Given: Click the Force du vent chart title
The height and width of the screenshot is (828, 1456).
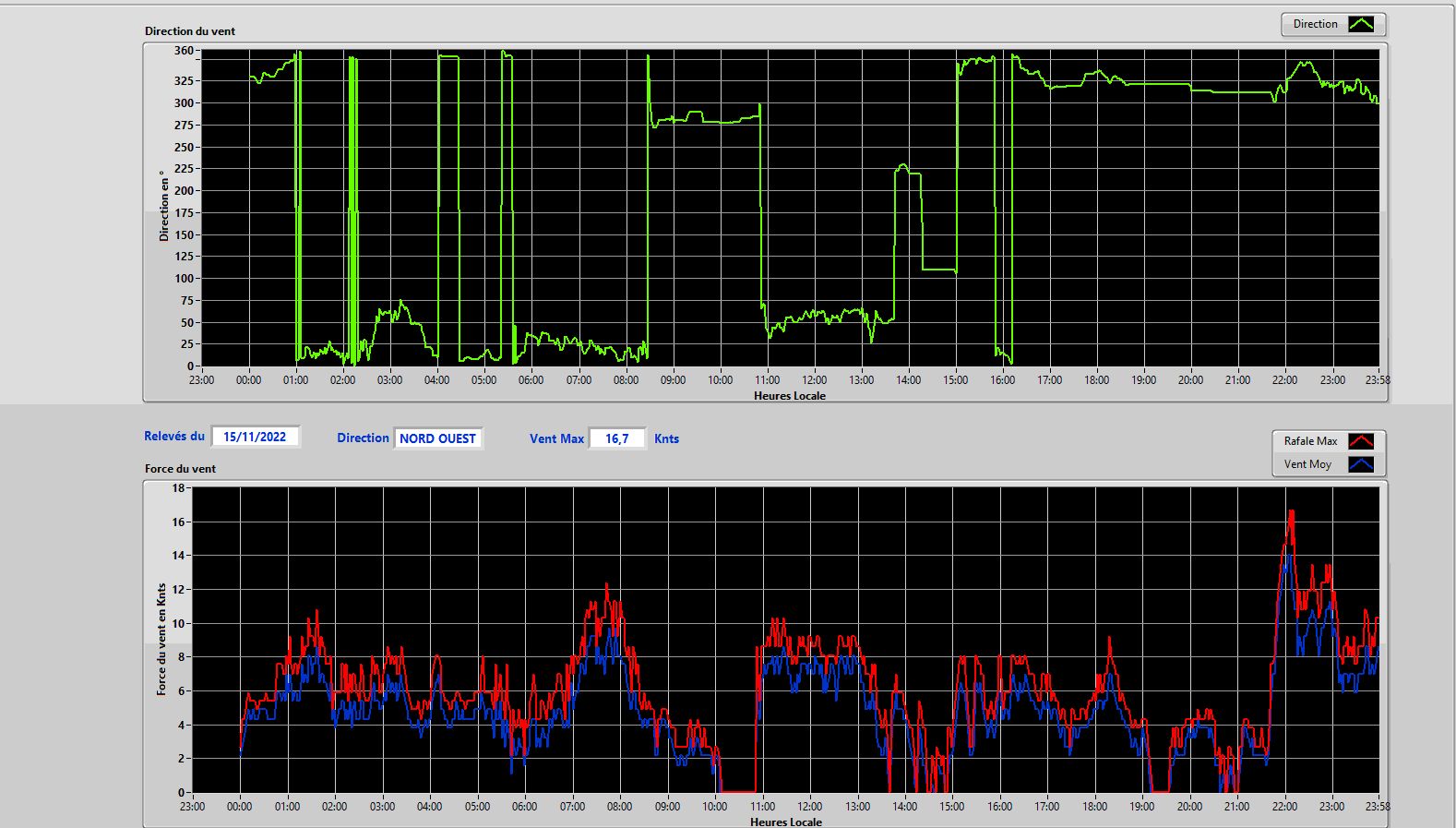Looking at the screenshot, I should (x=180, y=468).
